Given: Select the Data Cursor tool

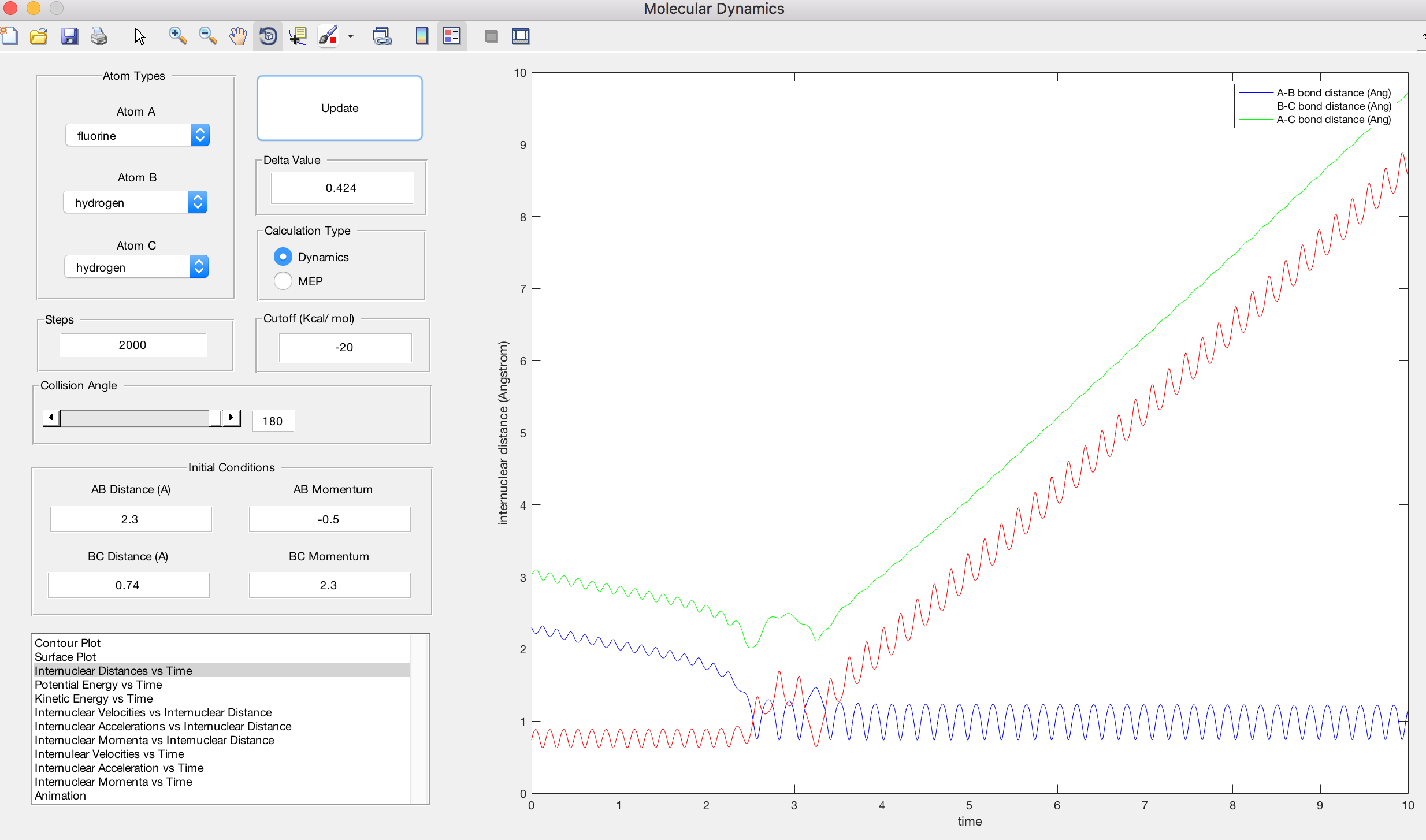Looking at the screenshot, I should tap(298, 36).
